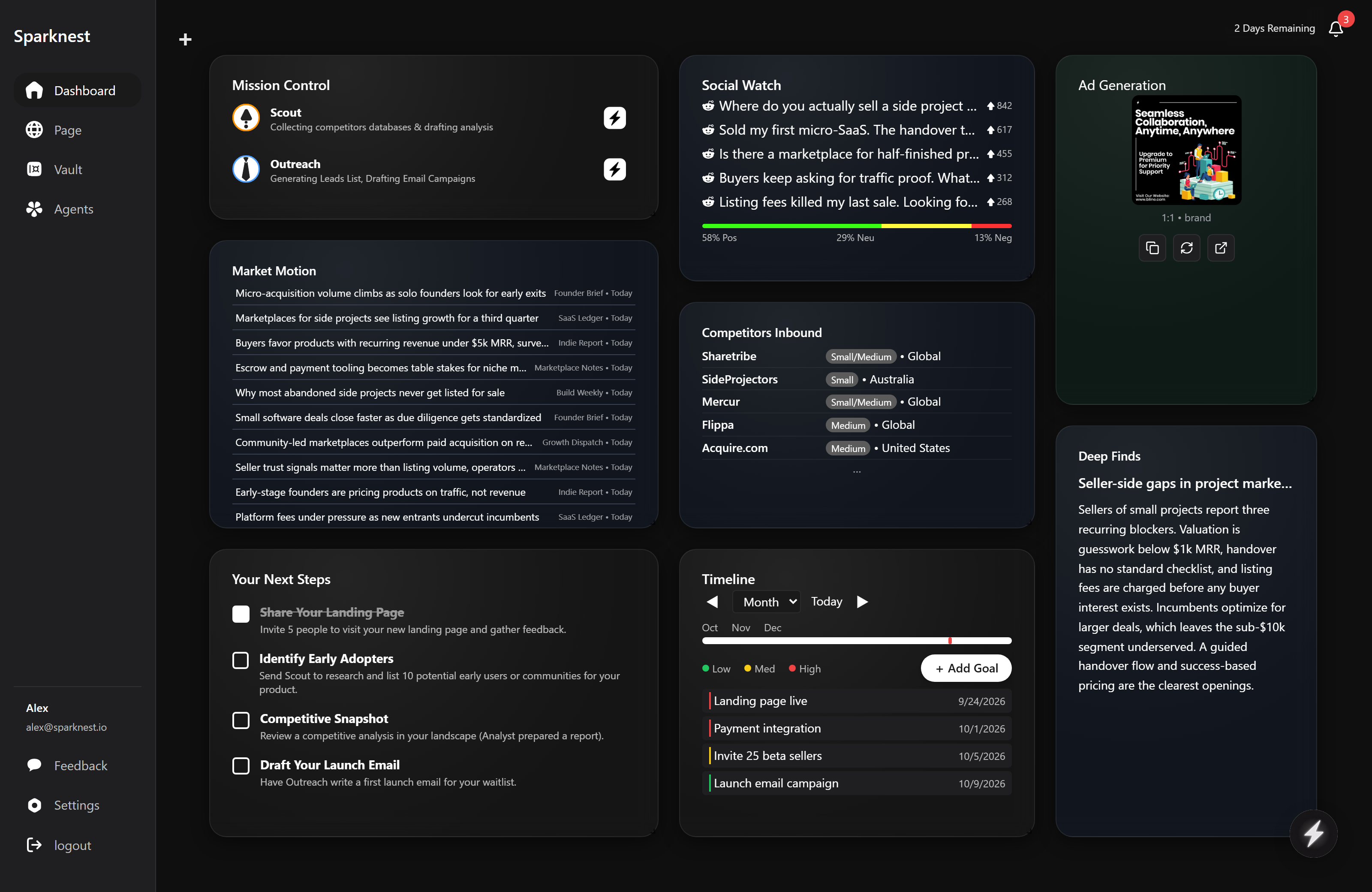
Task: Click the Outreach agent avatar icon
Action: tap(246, 169)
